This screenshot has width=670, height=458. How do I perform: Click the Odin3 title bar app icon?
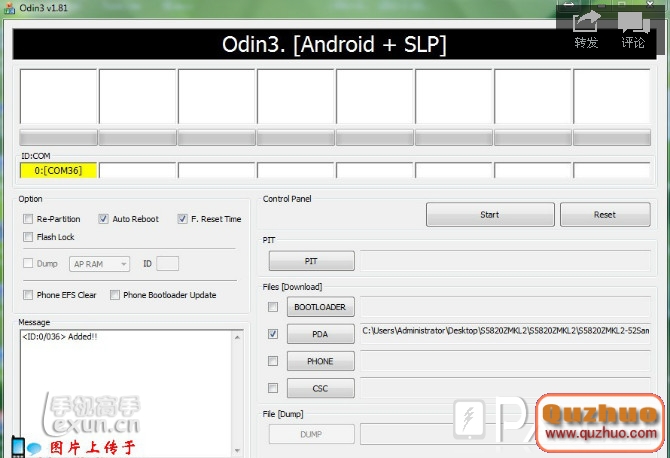coord(9,8)
